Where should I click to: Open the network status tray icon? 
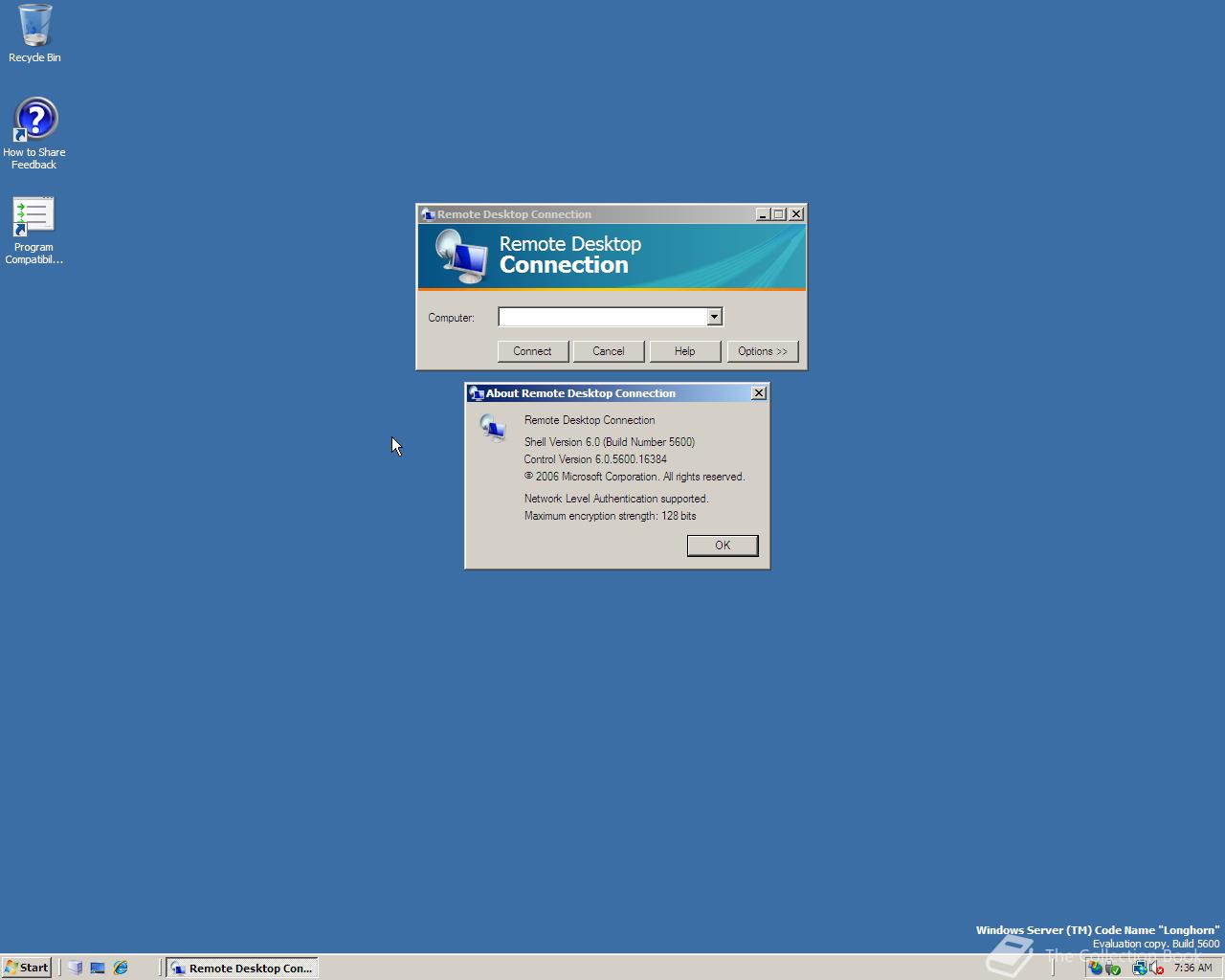(x=1140, y=968)
